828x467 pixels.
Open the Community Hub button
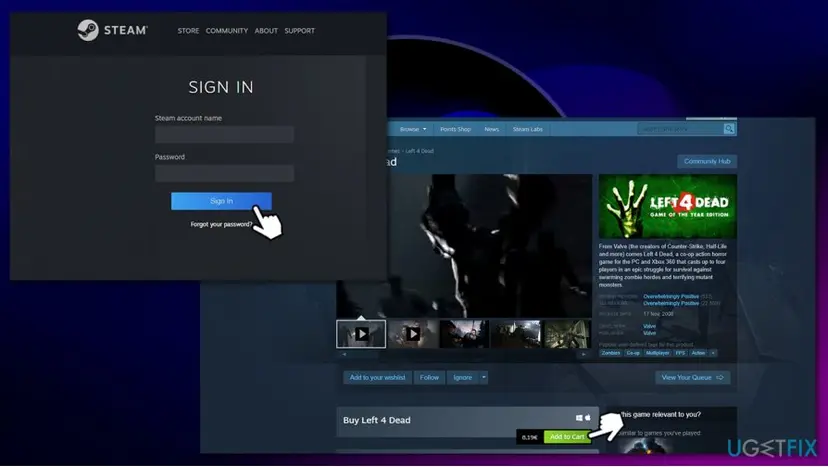coord(707,161)
